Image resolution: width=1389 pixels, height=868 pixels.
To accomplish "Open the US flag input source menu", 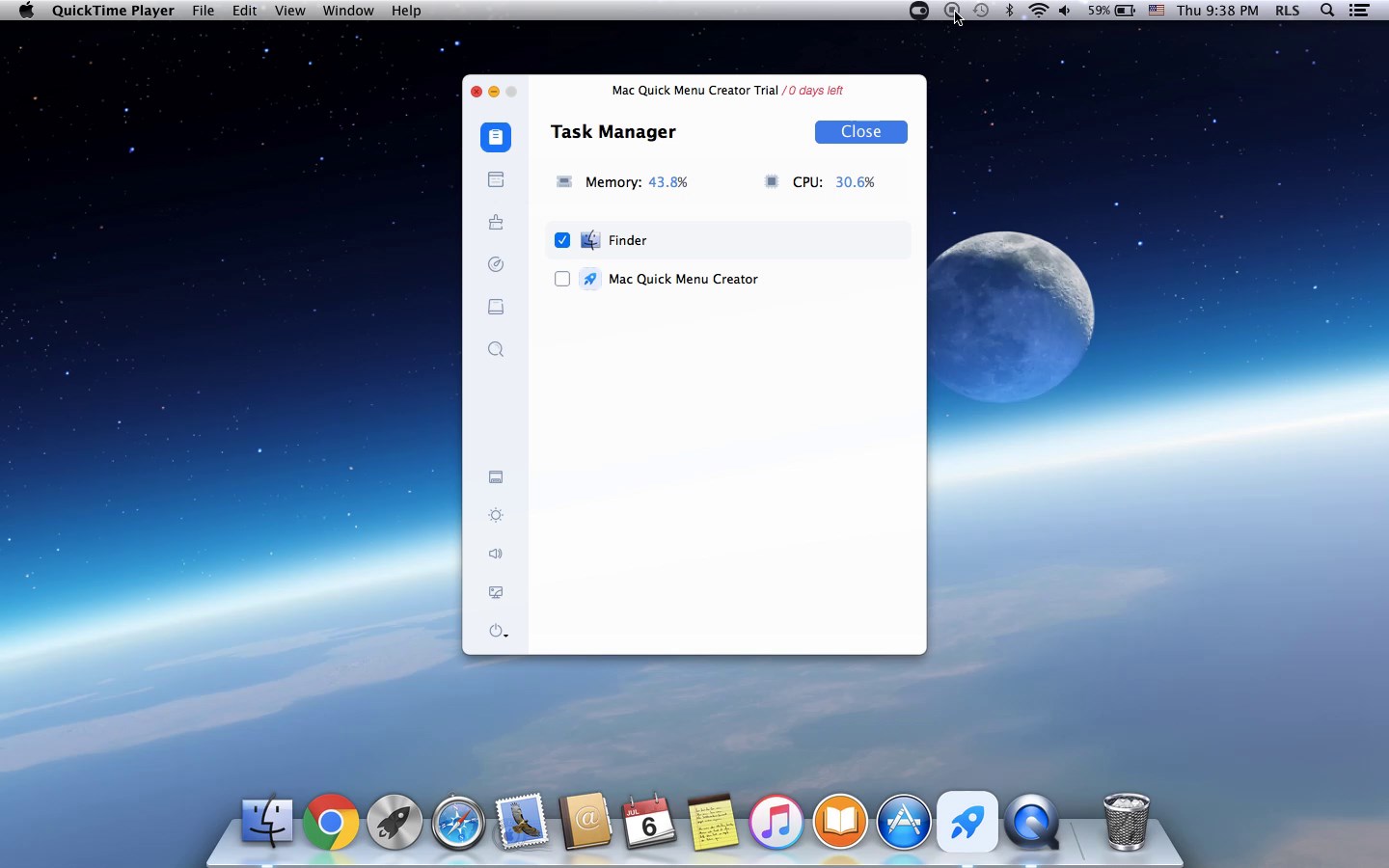I will pos(1157,11).
